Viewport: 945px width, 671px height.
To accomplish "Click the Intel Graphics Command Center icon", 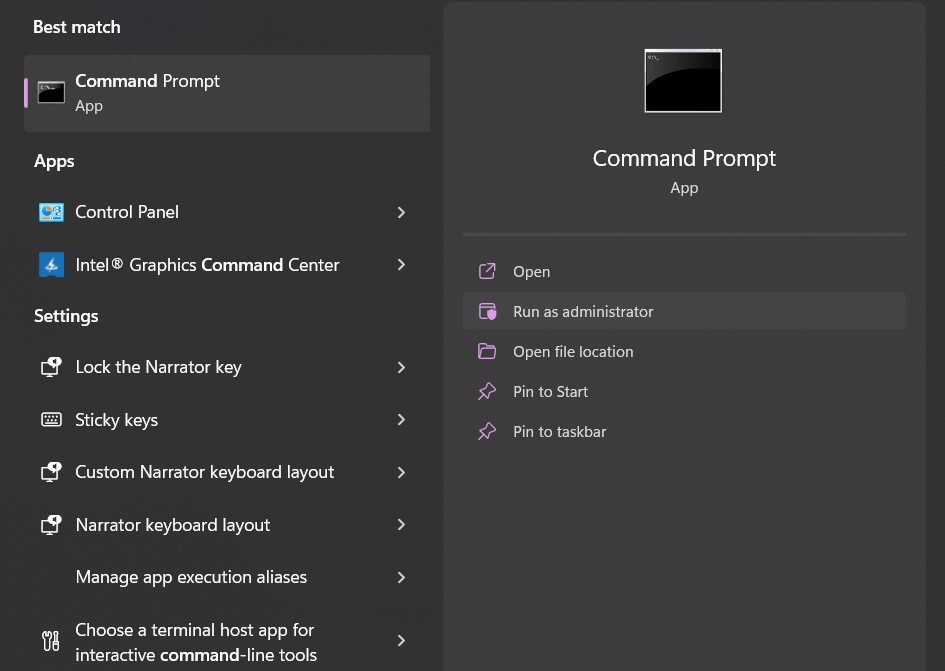I will pos(51,265).
